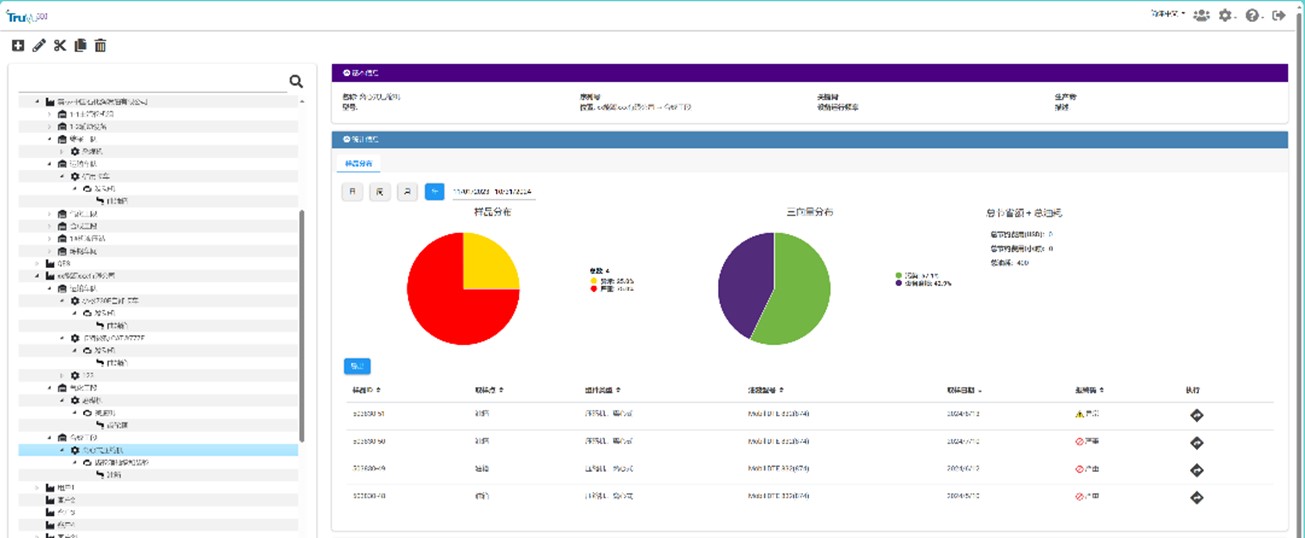Click the logout icon at top right
Screen dimensions: 1305x538
tap(1279, 16)
